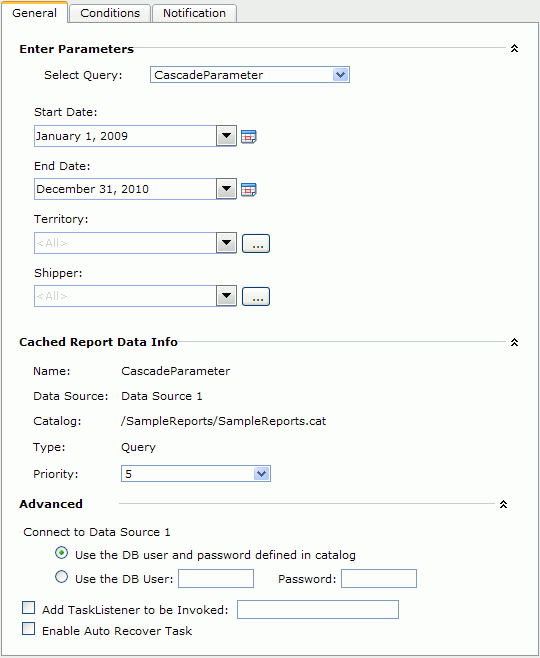This screenshot has width=540, height=658.
Task: Click the Territory ellipsis browse button
Action: [x=256, y=244]
